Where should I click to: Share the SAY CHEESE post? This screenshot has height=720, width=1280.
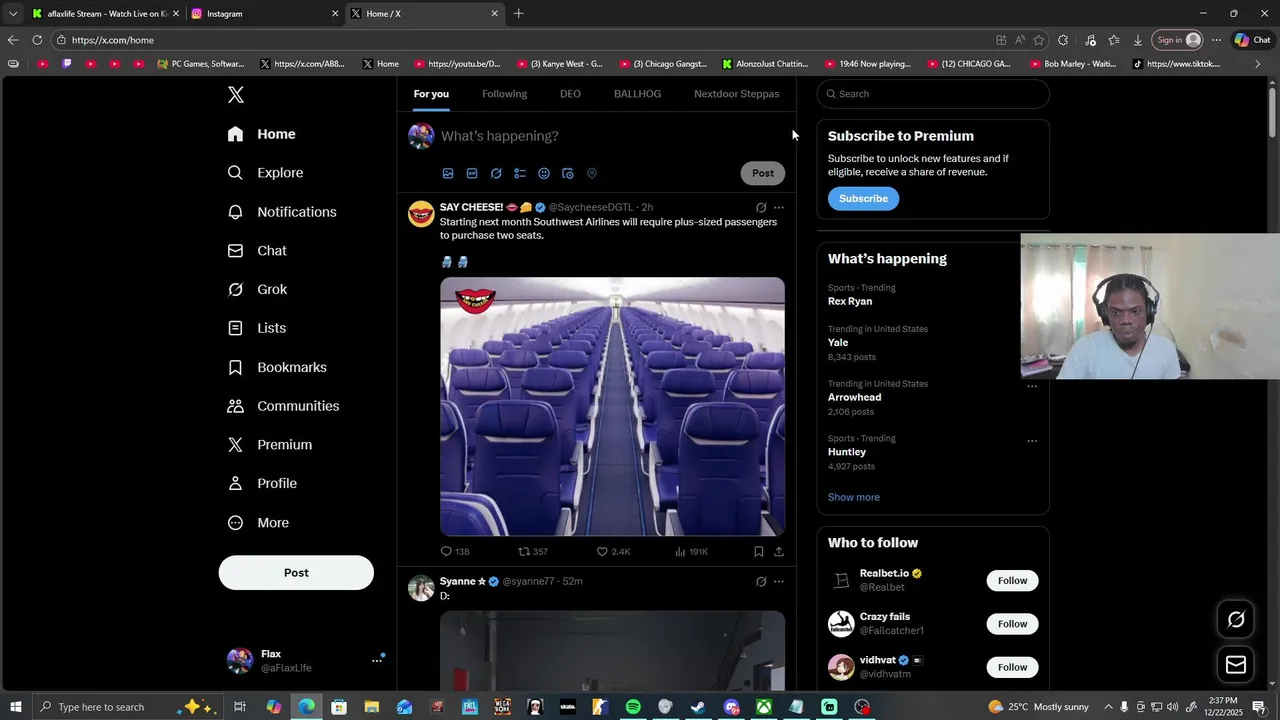[779, 552]
